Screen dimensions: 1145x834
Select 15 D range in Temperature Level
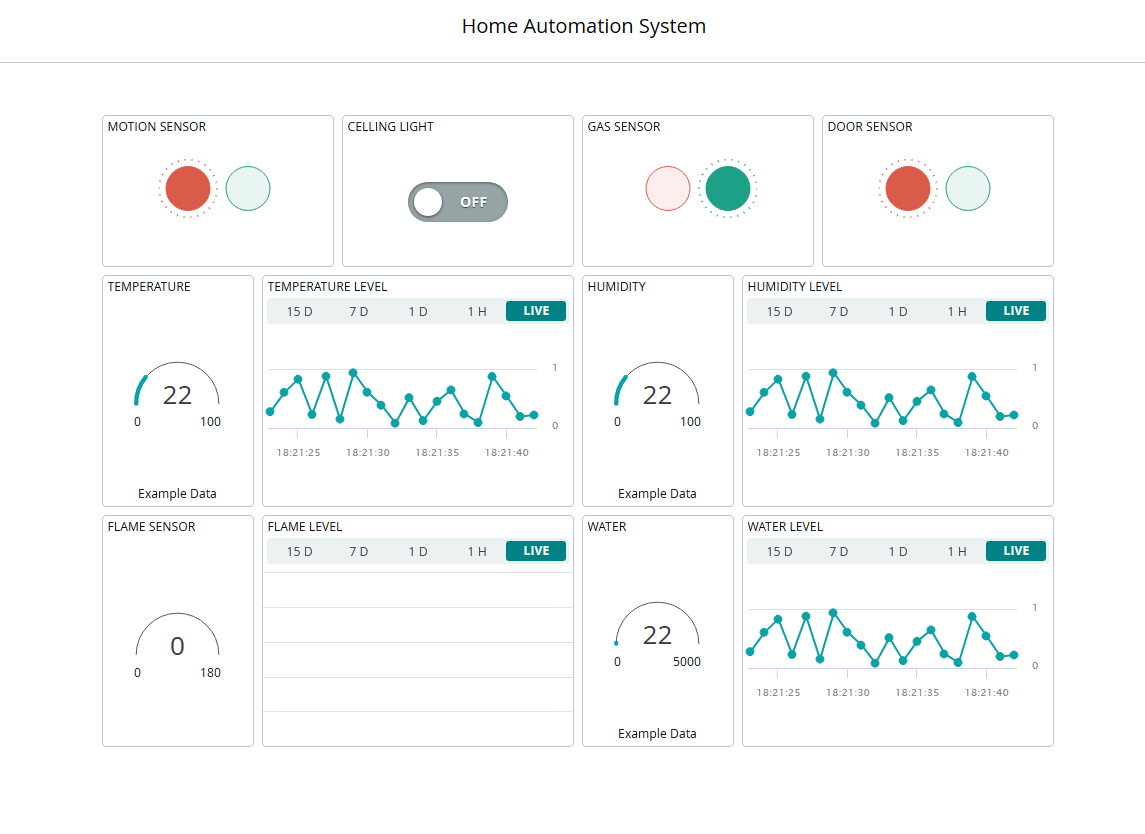pyautogui.click(x=300, y=311)
